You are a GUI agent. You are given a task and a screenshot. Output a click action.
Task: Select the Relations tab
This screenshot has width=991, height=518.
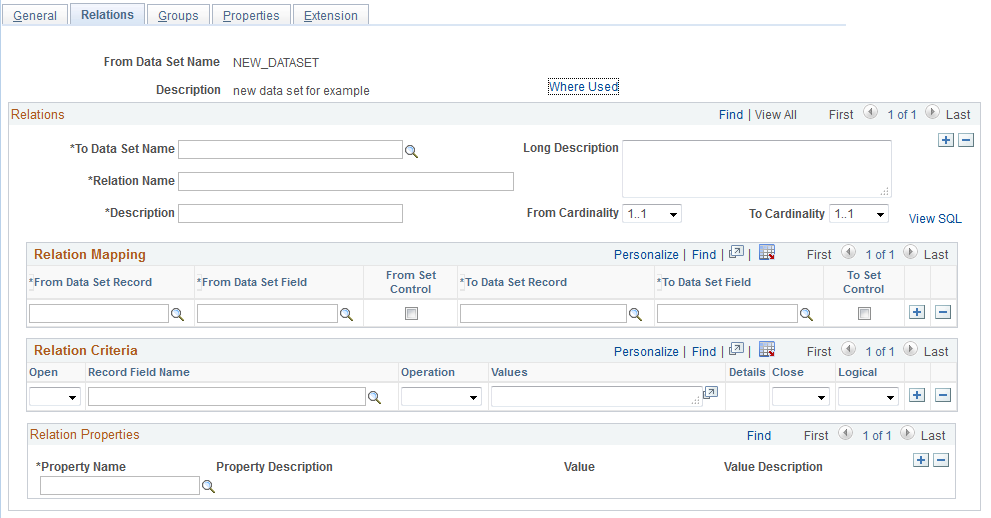pos(107,15)
